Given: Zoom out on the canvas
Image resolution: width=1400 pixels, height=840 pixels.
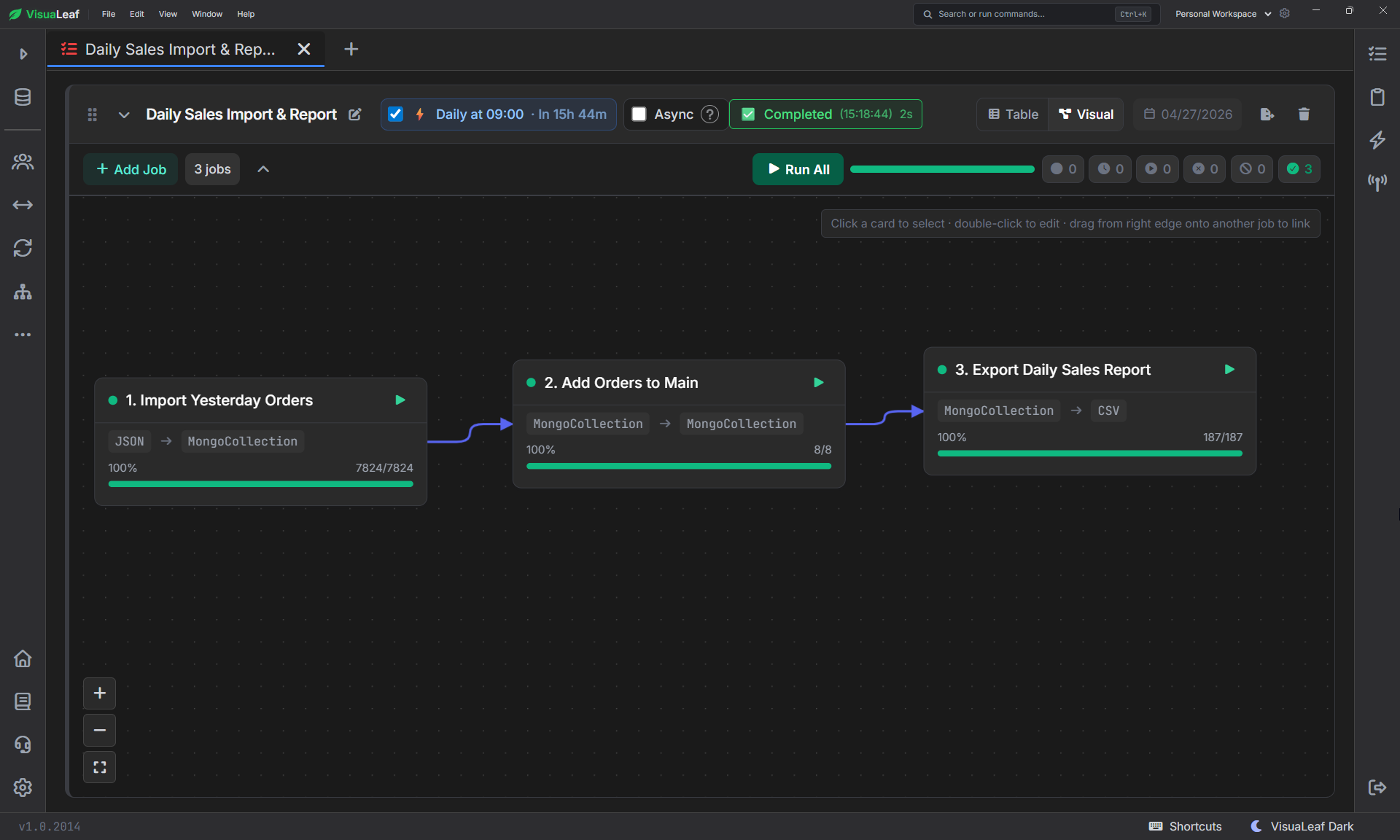Looking at the screenshot, I should pos(100,730).
